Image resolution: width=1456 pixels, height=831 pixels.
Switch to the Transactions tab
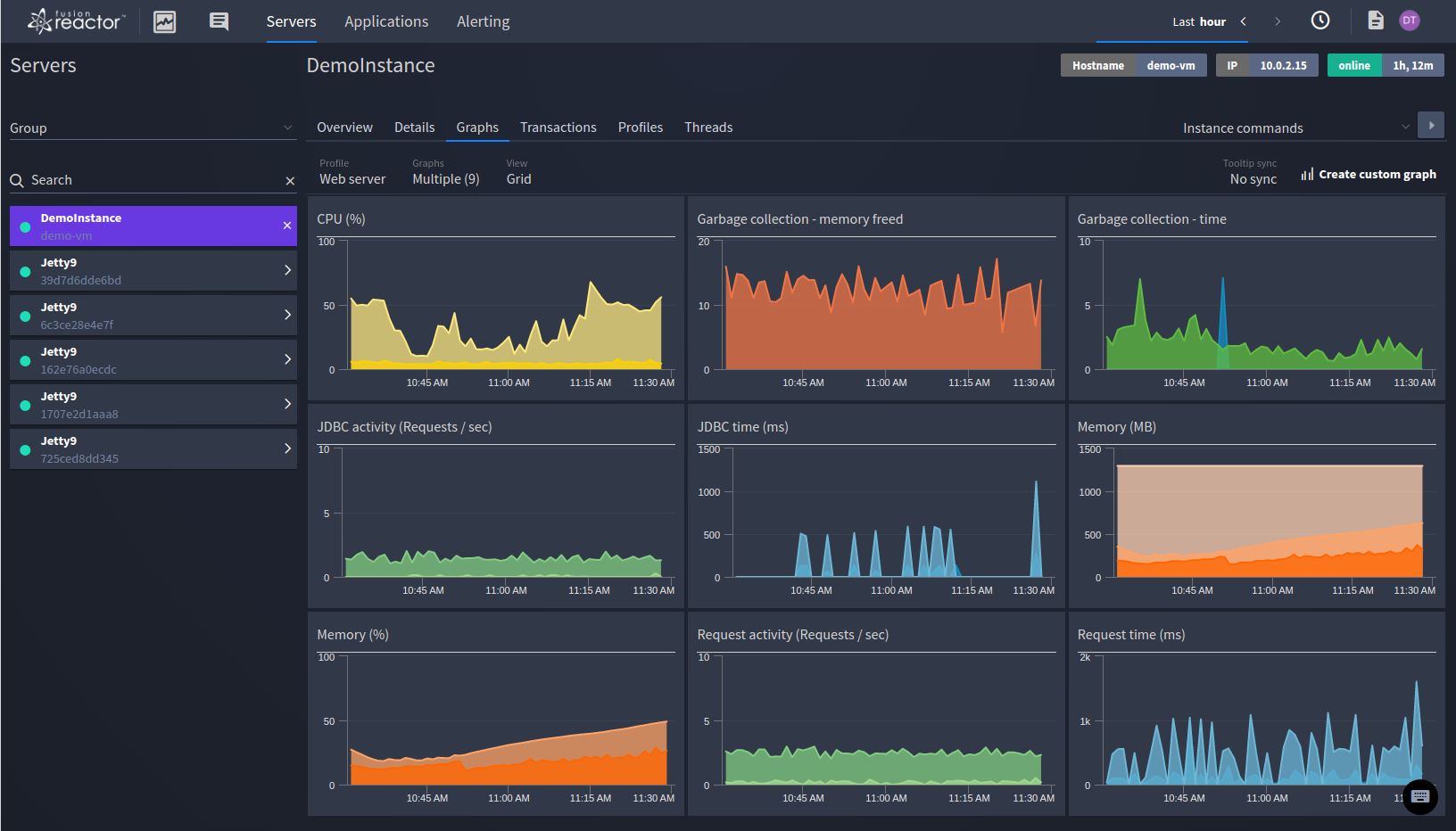click(x=558, y=128)
